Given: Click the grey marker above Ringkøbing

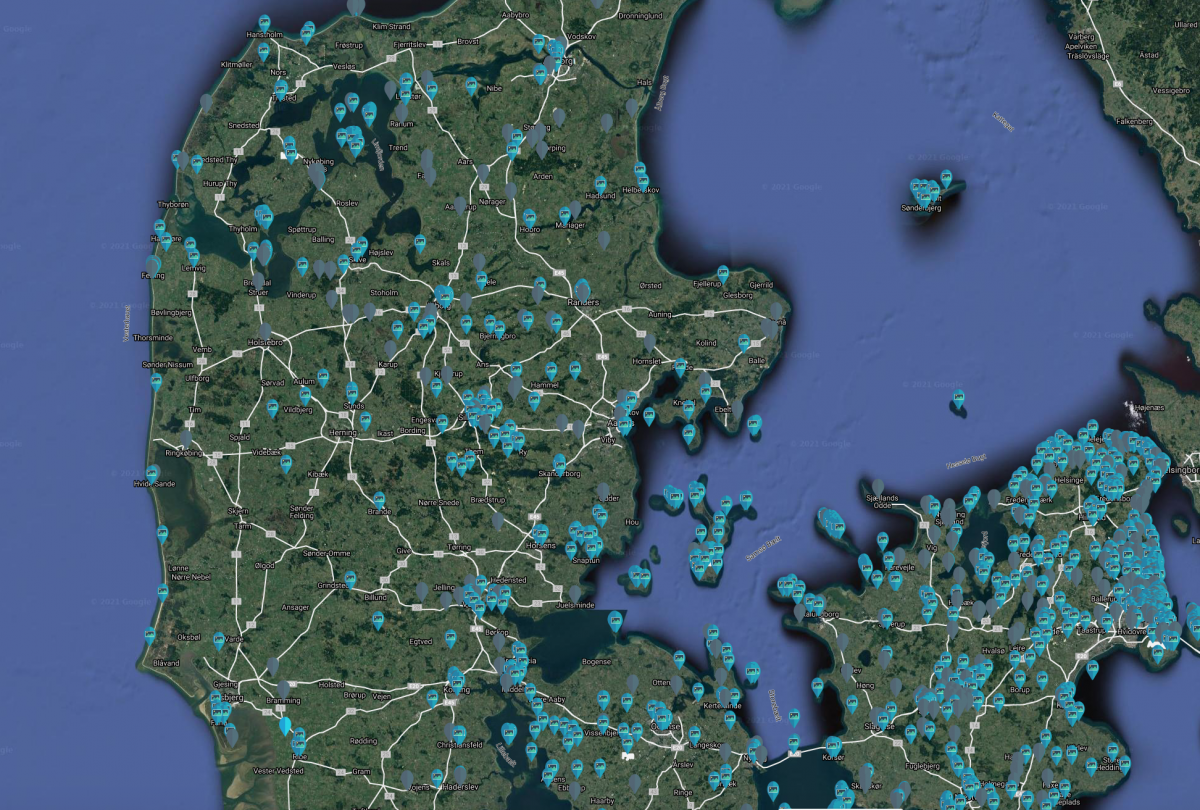Looking at the screenshot, I should [x=186, y=438].
